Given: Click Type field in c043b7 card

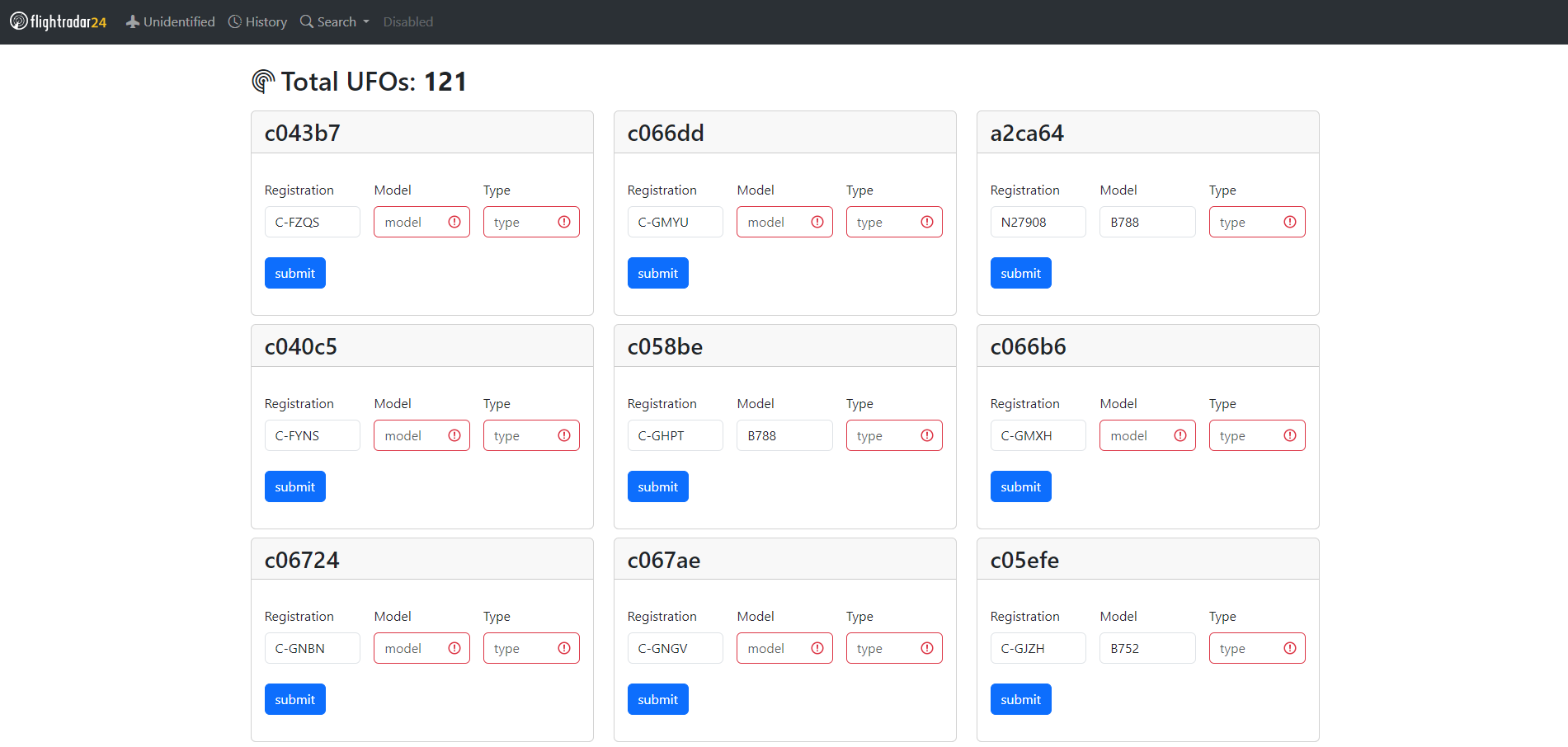Looking at the screenshot, I should coord(531,222).
